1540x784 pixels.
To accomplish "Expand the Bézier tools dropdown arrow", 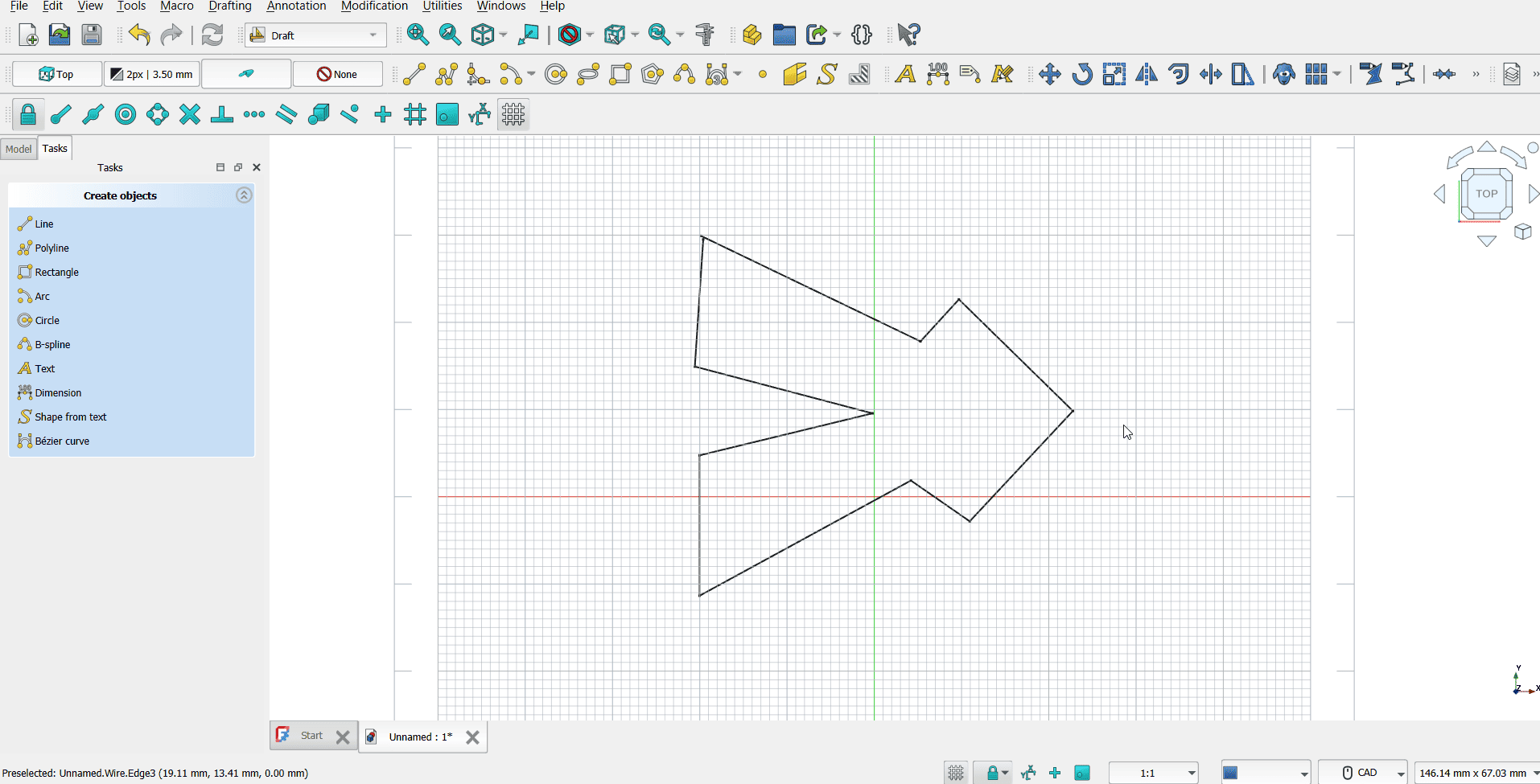I will coord(737,75).
